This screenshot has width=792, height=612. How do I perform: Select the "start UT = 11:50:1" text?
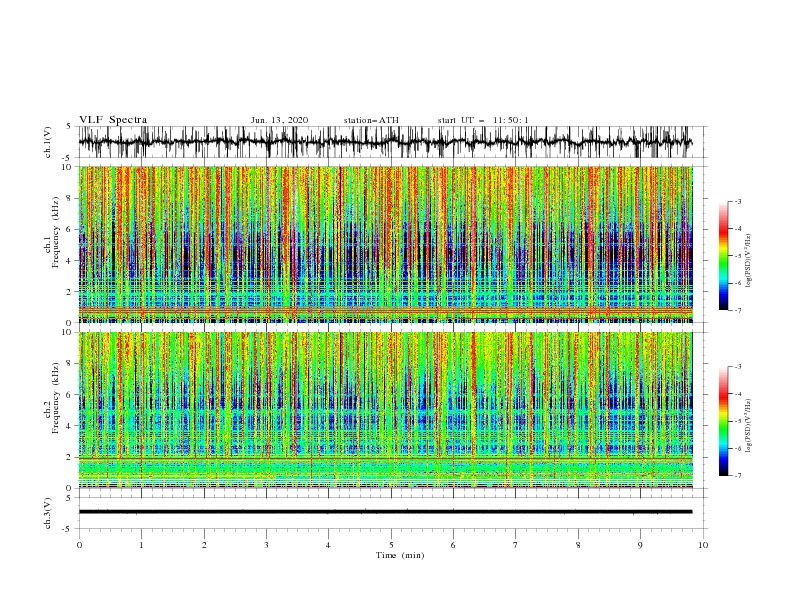[483, 120]
